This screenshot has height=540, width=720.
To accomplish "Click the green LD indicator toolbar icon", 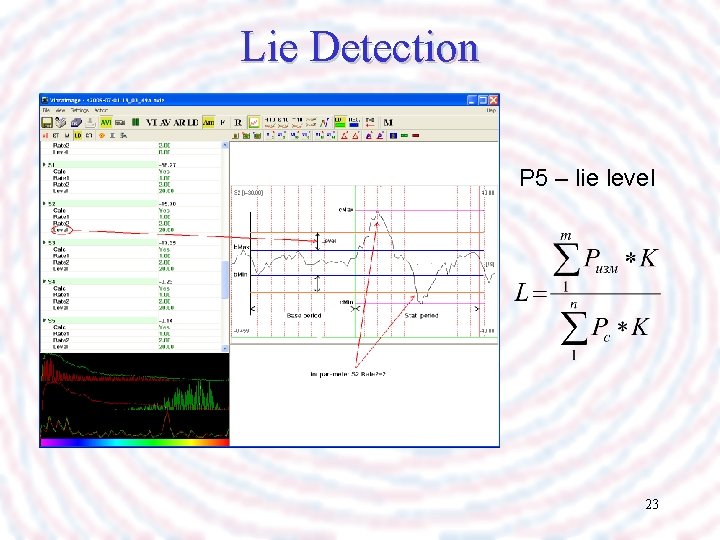I will click(340, 122).
